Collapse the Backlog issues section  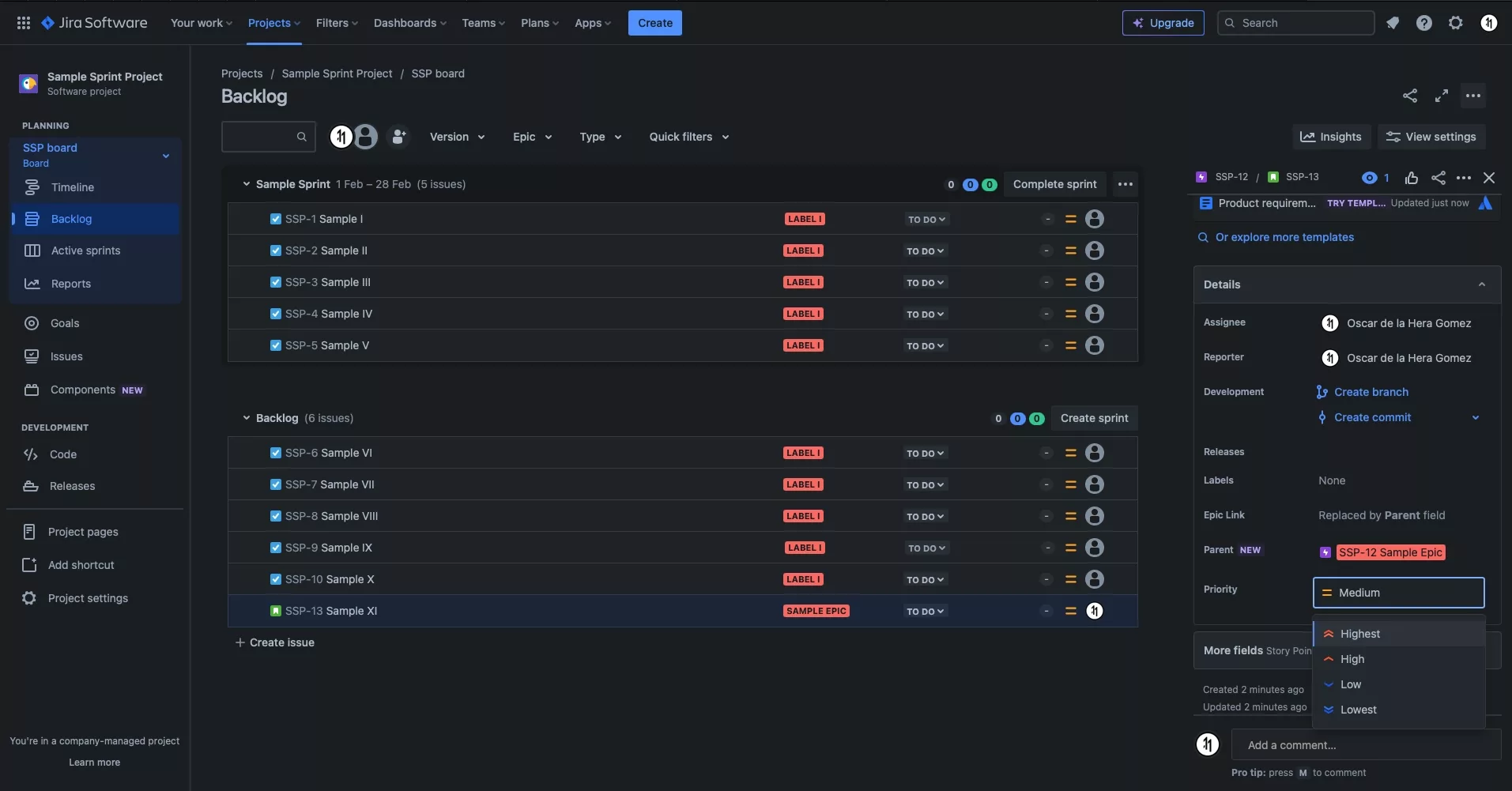pos(246,418)
